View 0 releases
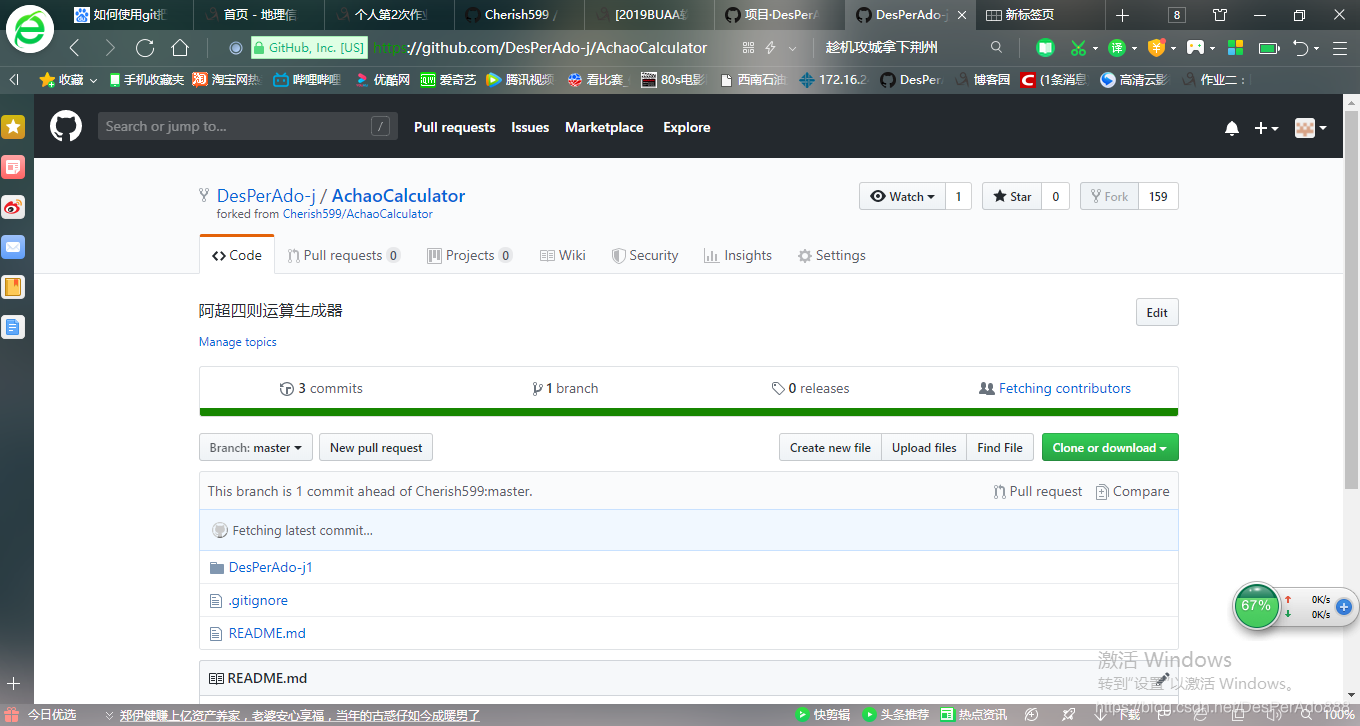1360x726 pixels. click(810, 388)
